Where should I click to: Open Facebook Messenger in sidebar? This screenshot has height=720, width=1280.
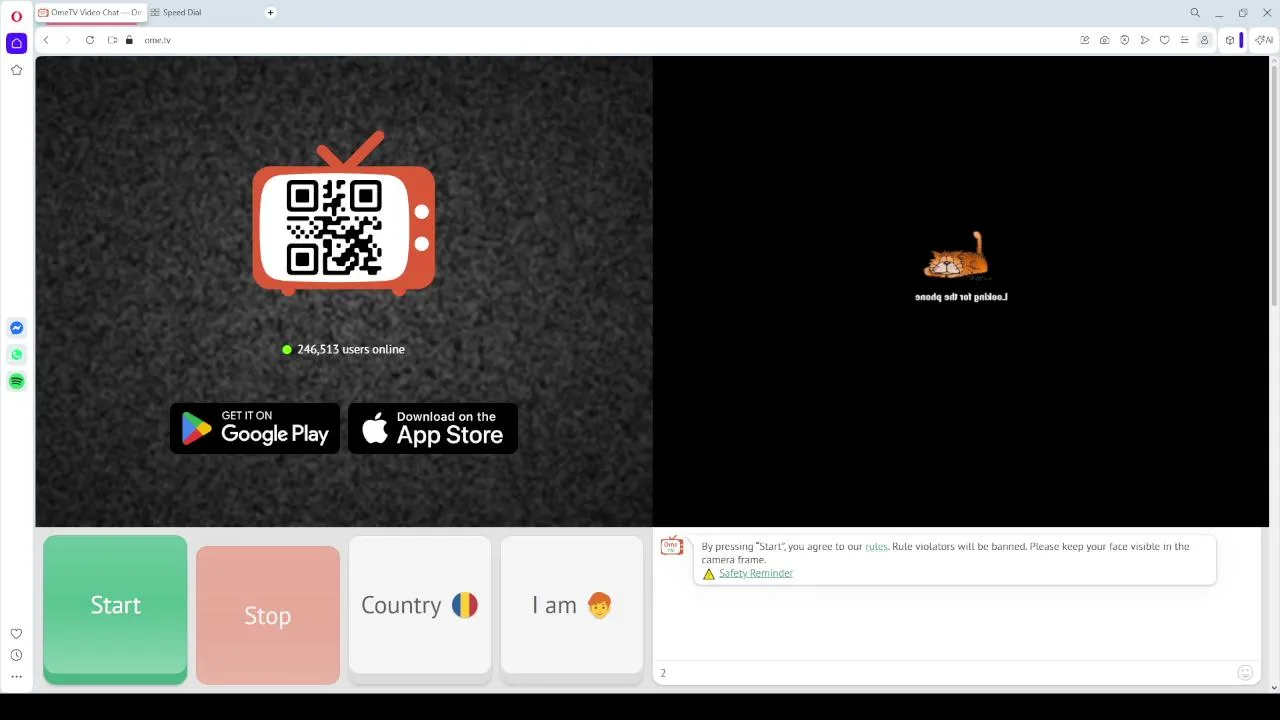pos(16,328)
